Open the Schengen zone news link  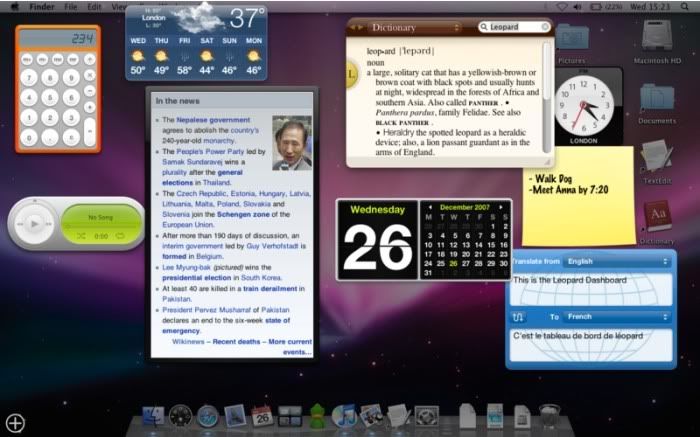click(243, 215)
